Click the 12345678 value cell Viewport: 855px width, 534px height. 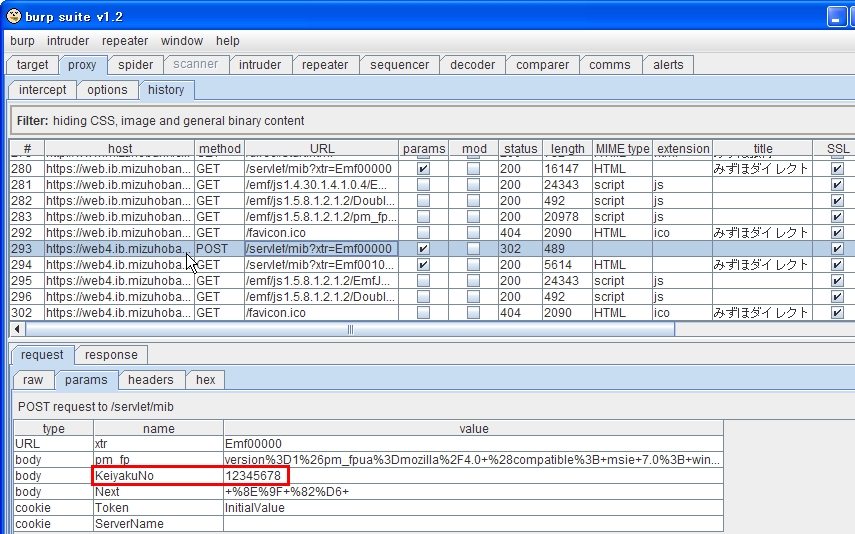pos(473,476)
